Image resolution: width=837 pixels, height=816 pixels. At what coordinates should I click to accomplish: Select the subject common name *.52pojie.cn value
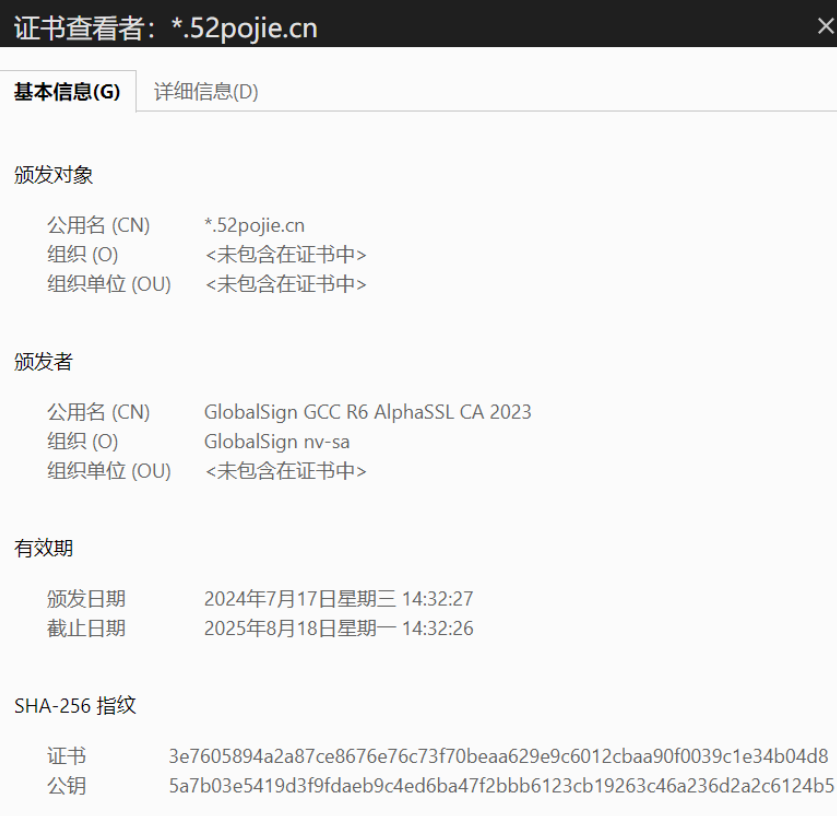[254, 225]
